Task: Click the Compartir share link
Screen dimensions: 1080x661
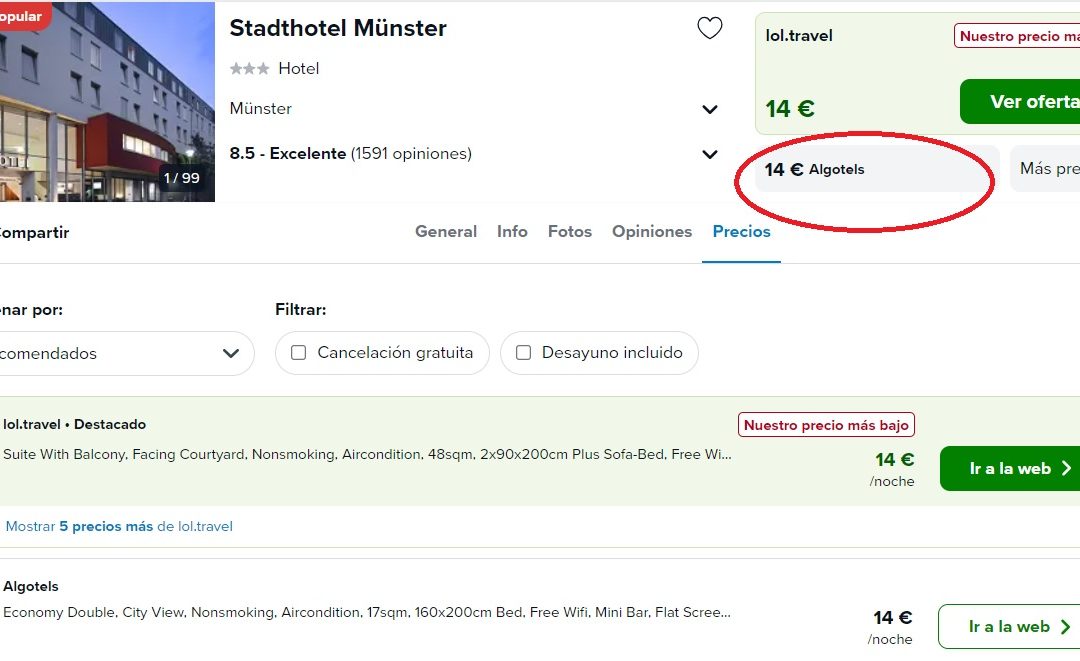Action: coord(33,233)
